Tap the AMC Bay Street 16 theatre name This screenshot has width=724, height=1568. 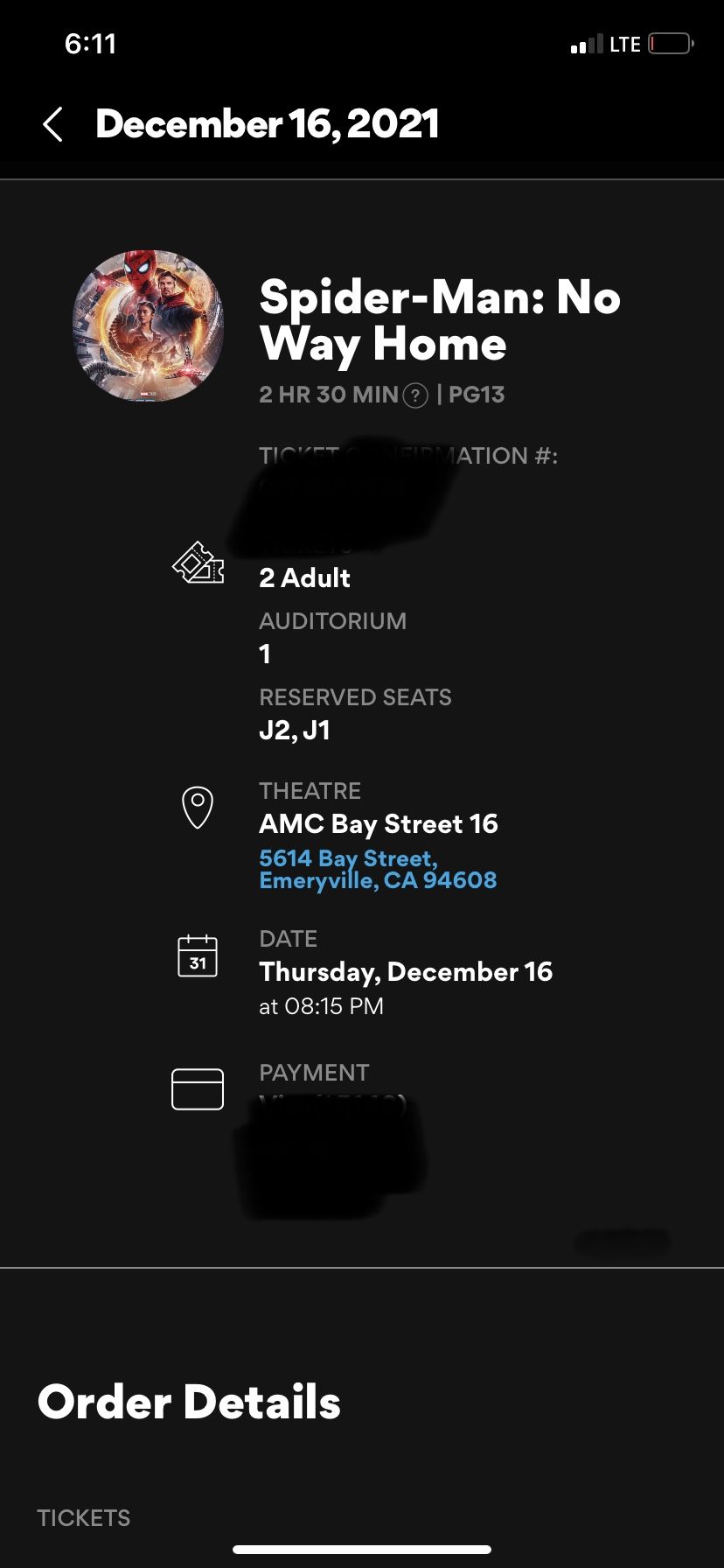click(379, 823)
